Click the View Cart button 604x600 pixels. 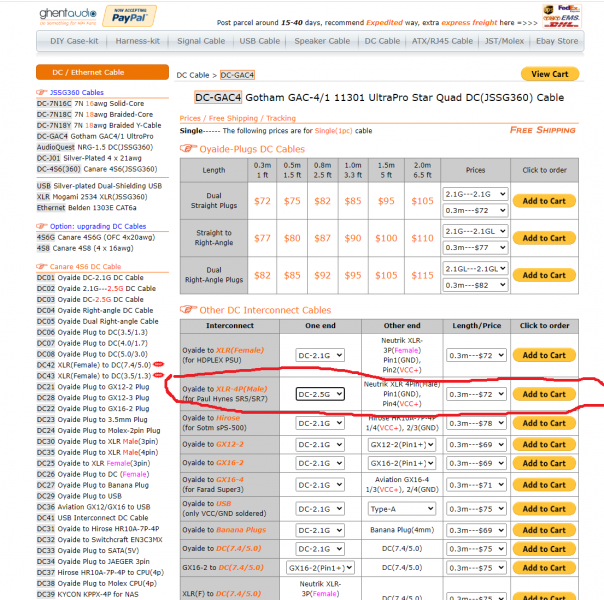coord(550,74)
